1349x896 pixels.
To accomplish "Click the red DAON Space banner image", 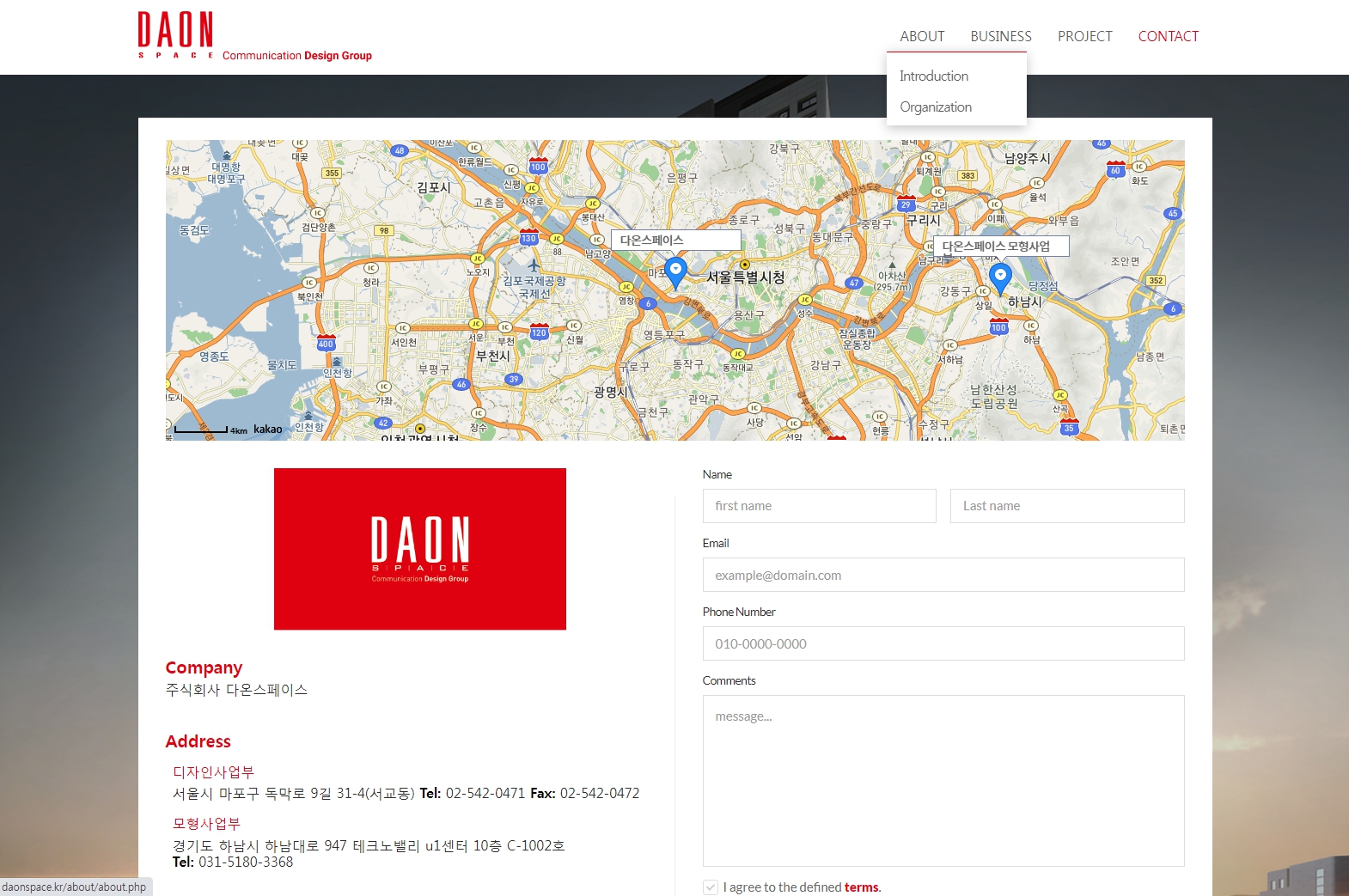I will 419,549.
